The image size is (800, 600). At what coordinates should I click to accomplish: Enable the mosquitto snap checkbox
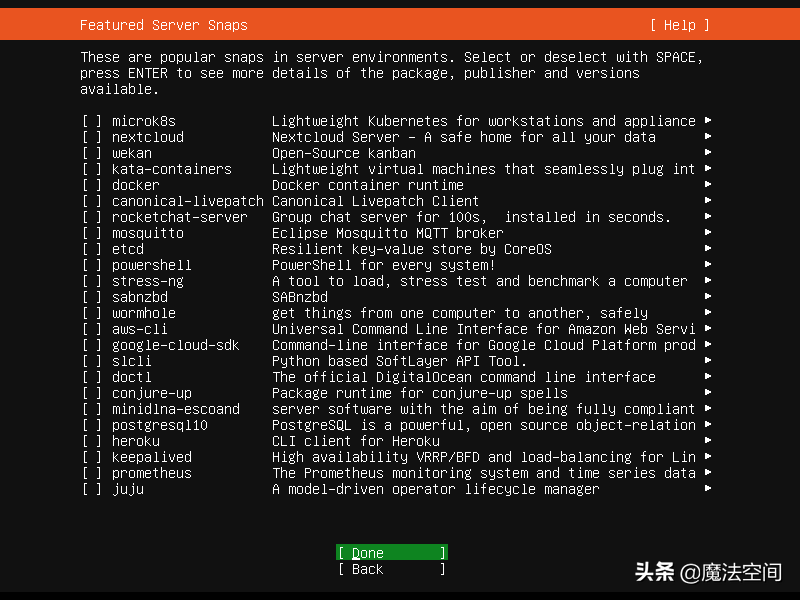[x=92, y=233]
